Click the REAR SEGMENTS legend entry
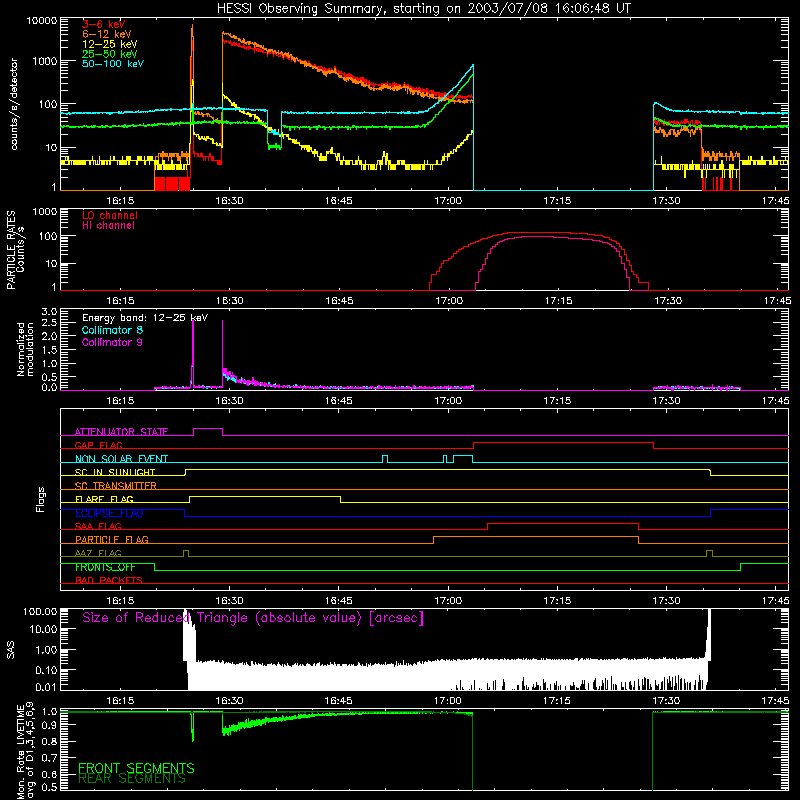The width and height of the screenshot is (800, 800). coord(132,779)
